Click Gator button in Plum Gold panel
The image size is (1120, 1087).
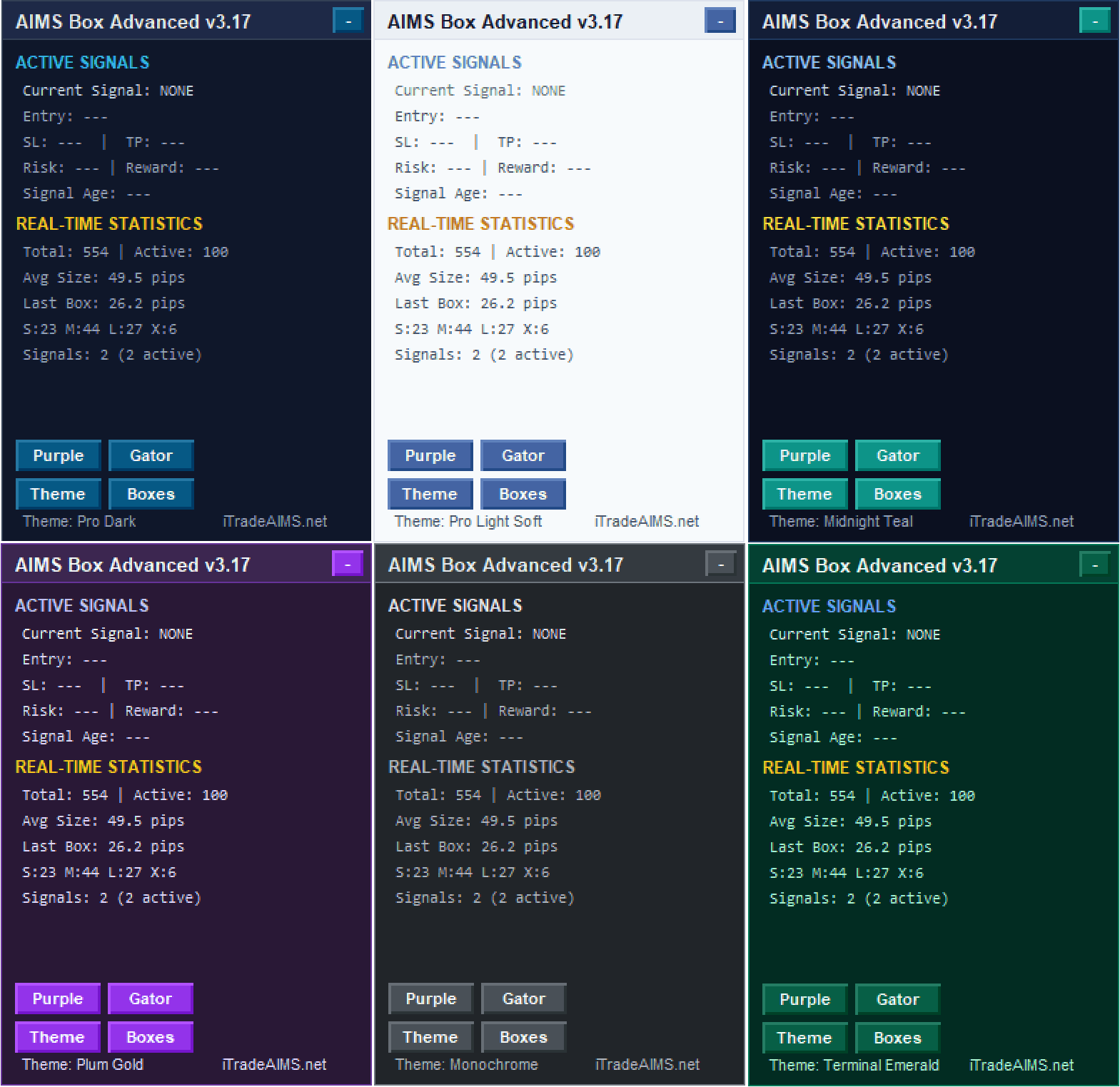coord(151,998)
